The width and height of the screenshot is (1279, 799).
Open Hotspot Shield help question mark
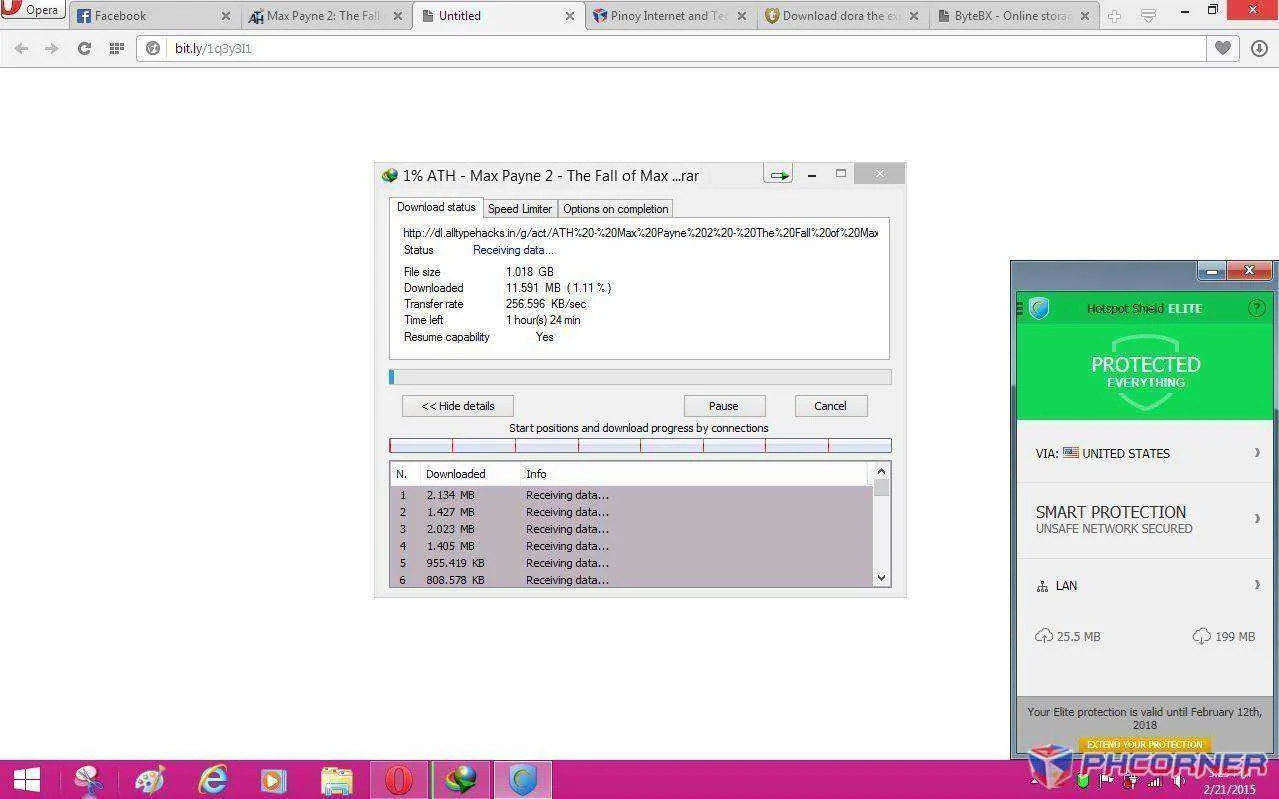(x=1256, y=308)
